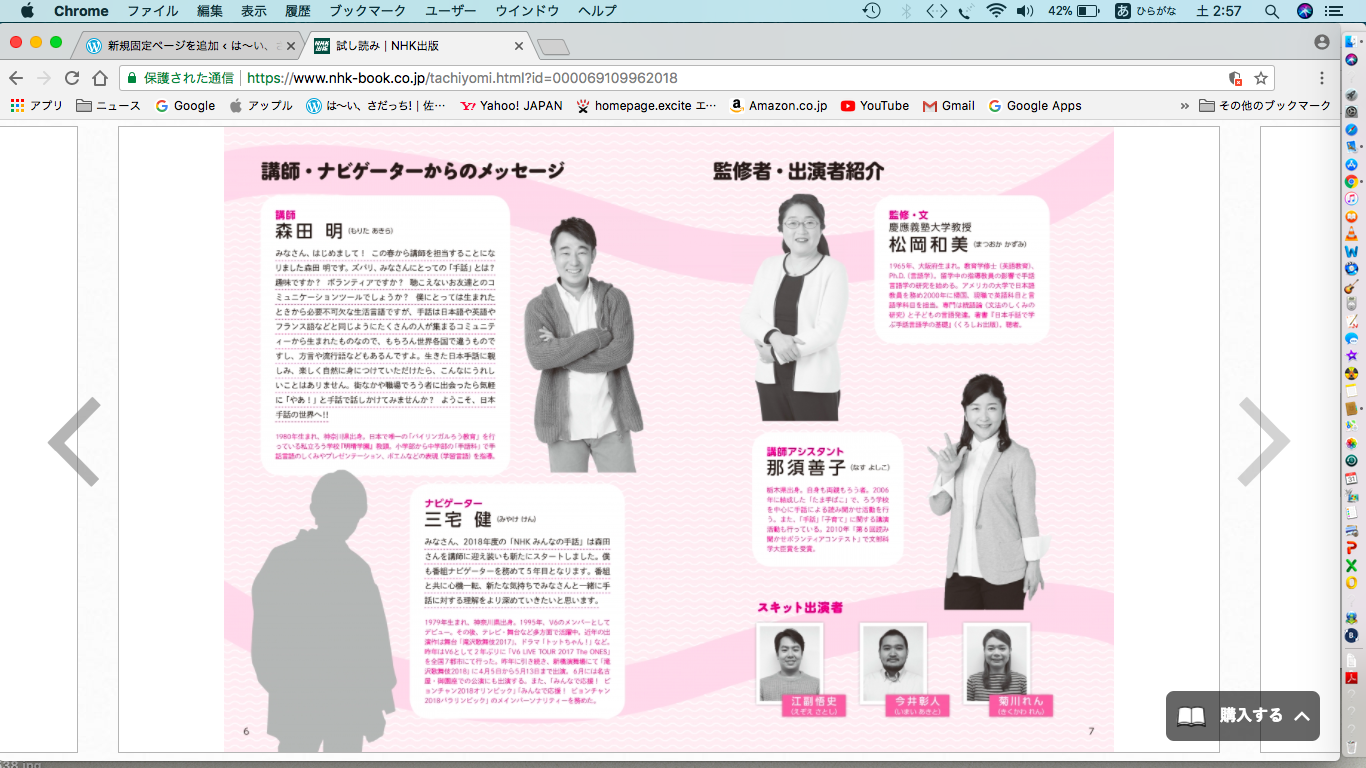Go to the next page arrow
The height and width of the screenshot is (768, 1366).
pos(1264,441)
